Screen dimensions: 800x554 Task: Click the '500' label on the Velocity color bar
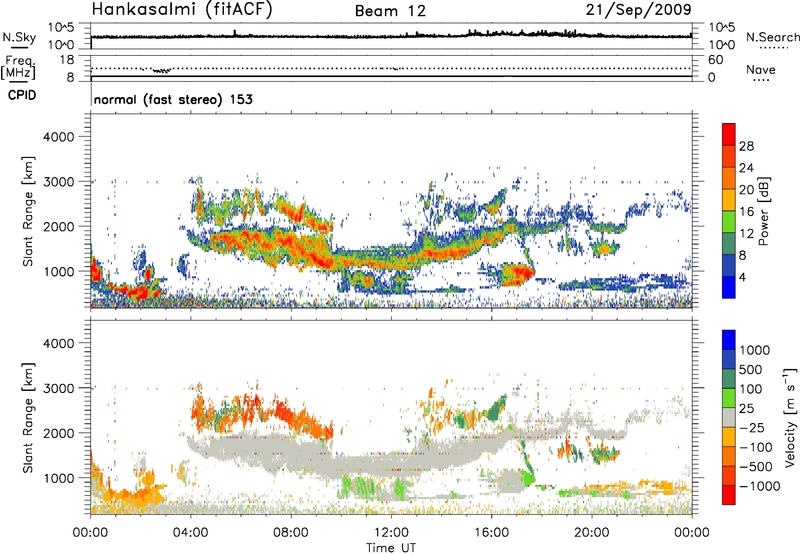coord(750,369)
